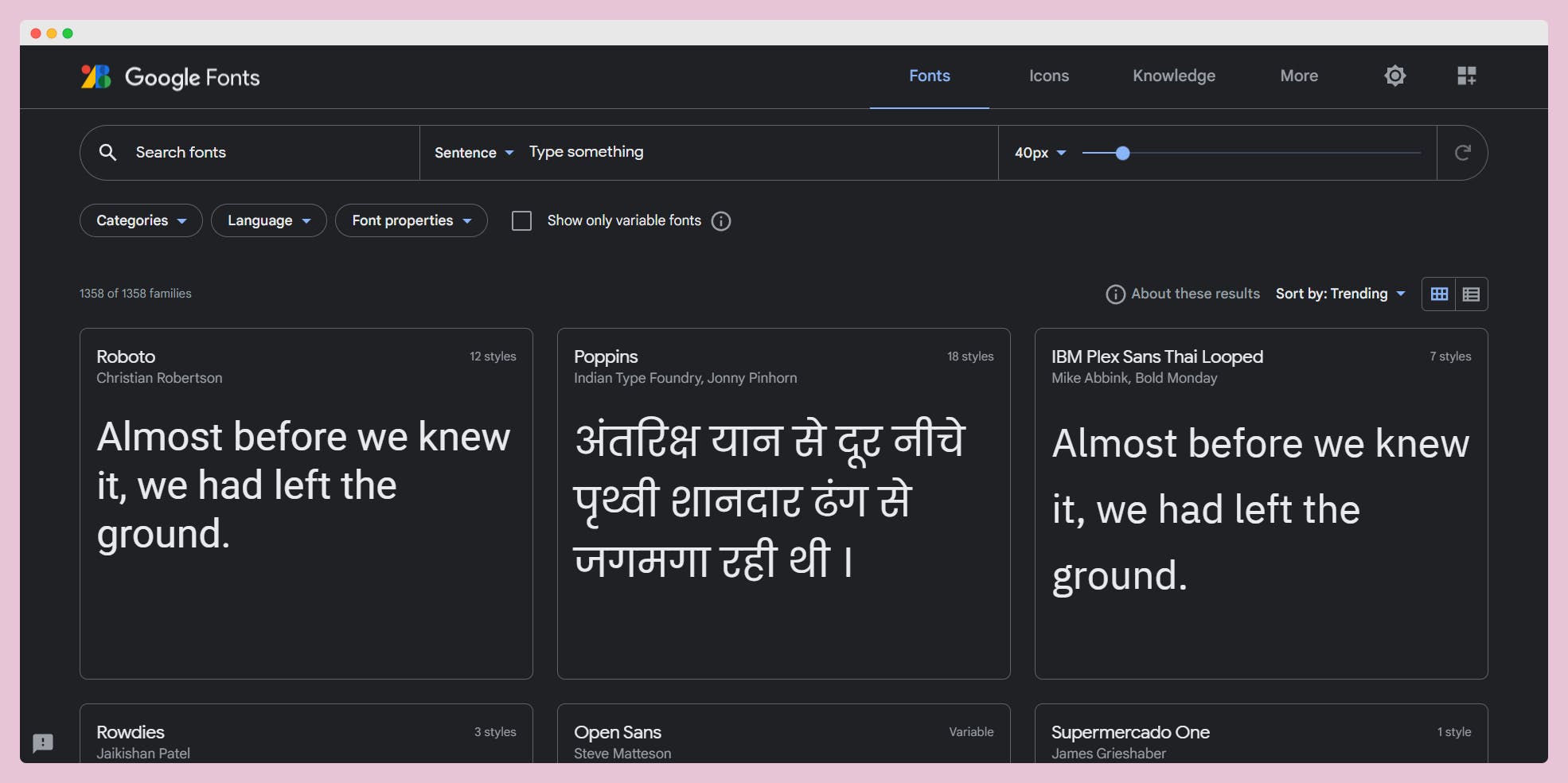Screen dimensions: 1568x783
Task: Click 'Mike Abbink, Bold Monday' text
Action: coord(1134,378)
